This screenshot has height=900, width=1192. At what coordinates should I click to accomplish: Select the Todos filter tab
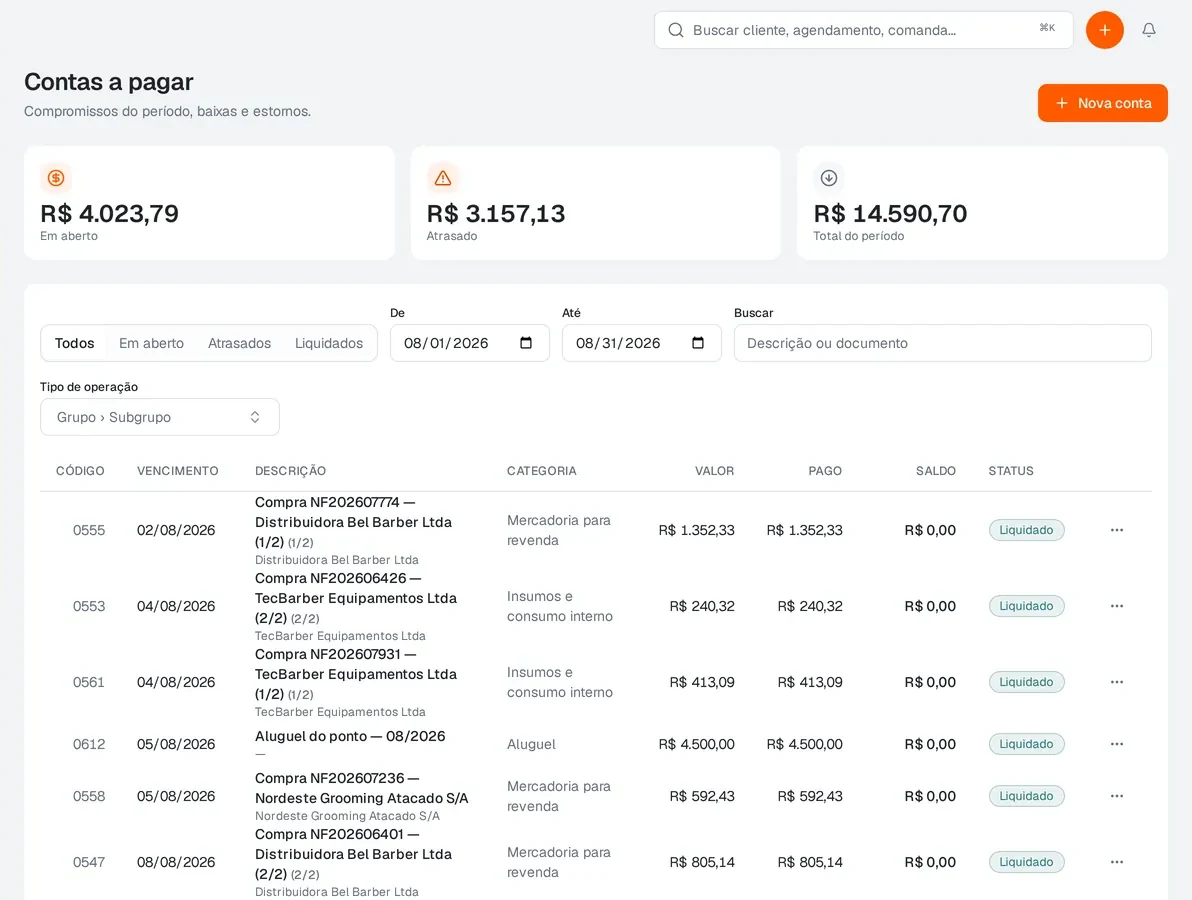(x=74, y=344)
